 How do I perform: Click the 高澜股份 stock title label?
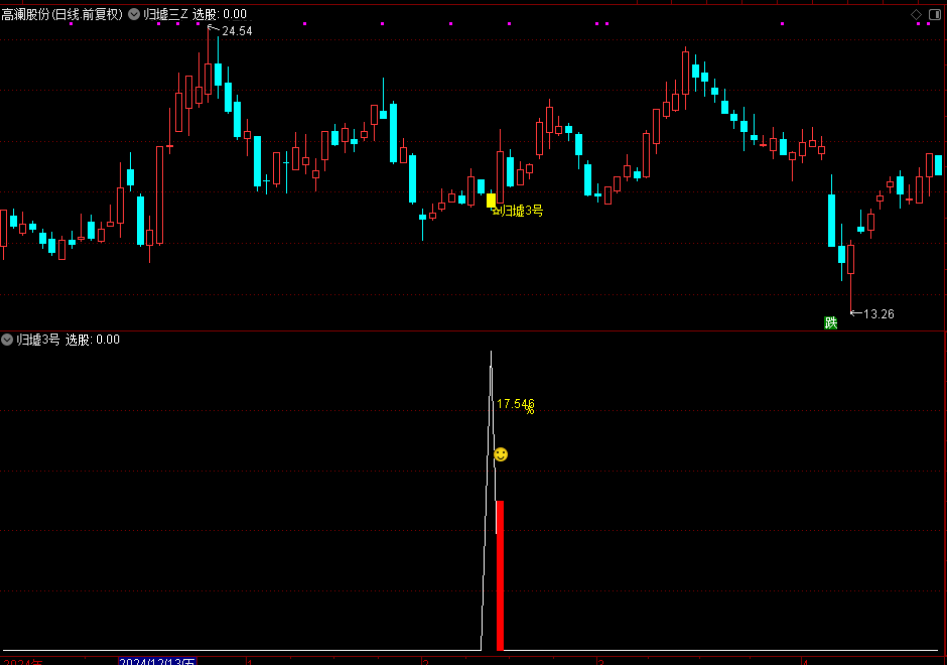pos(62,14)
